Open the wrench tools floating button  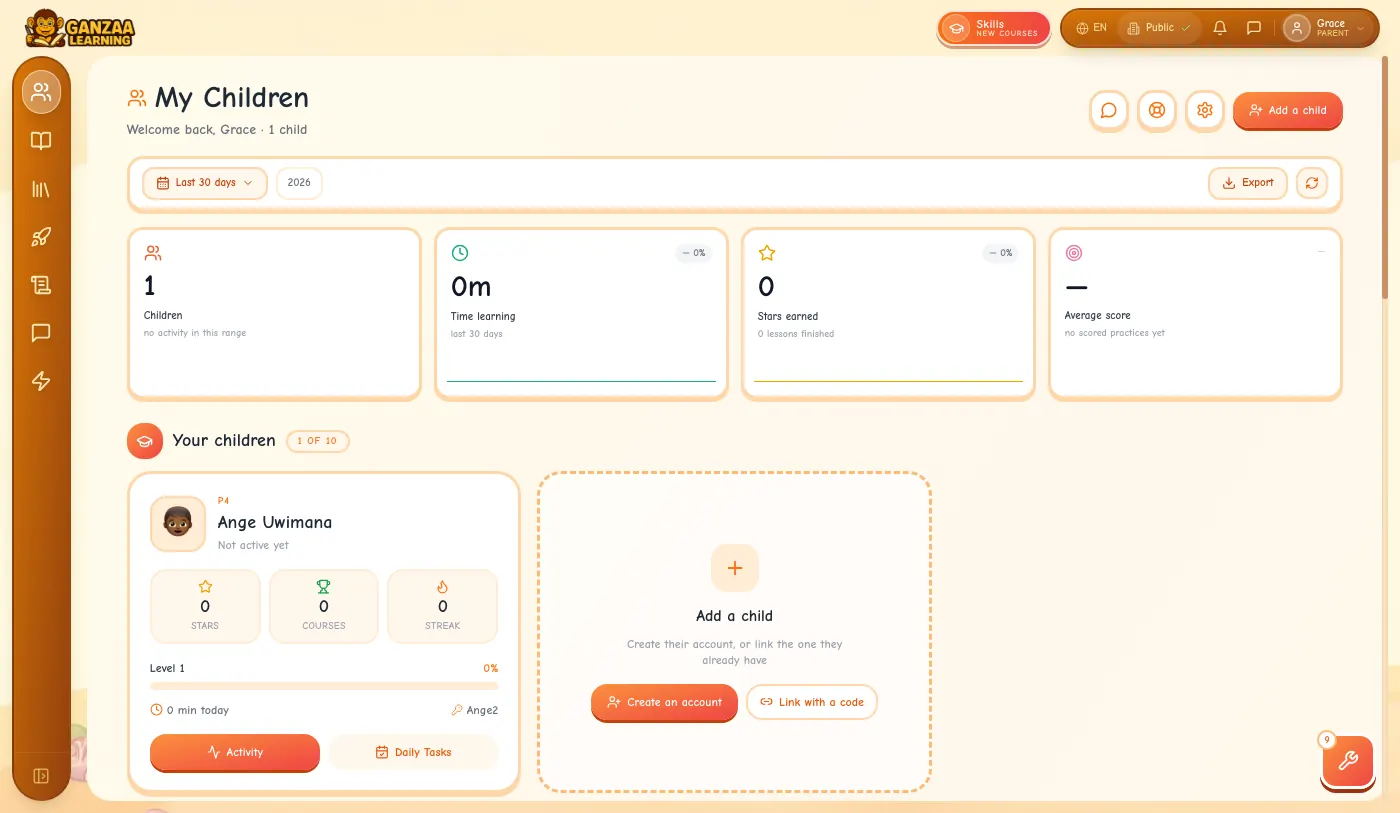[x=1348, y=762]
